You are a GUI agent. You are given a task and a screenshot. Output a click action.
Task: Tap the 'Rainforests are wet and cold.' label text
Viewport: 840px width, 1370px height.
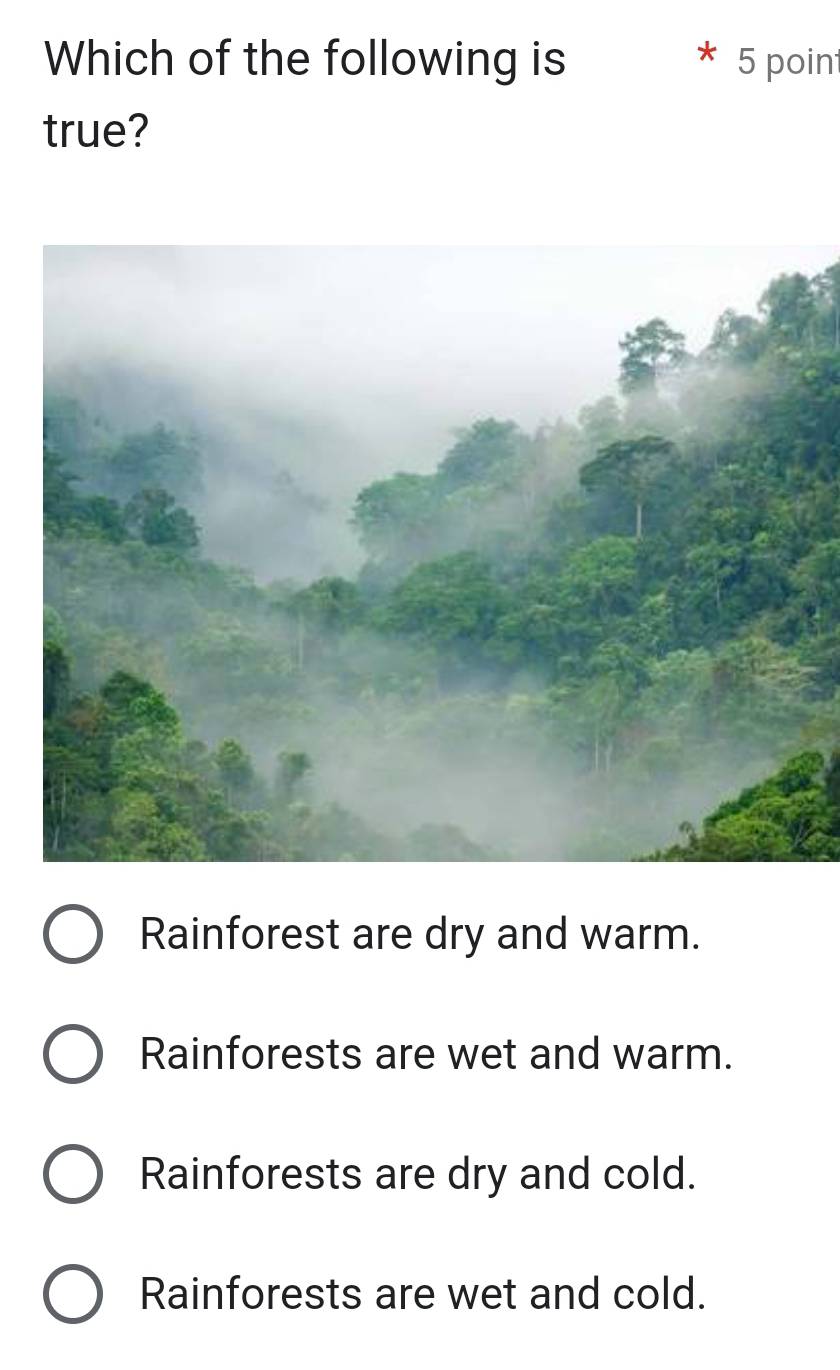[423, 1295]
